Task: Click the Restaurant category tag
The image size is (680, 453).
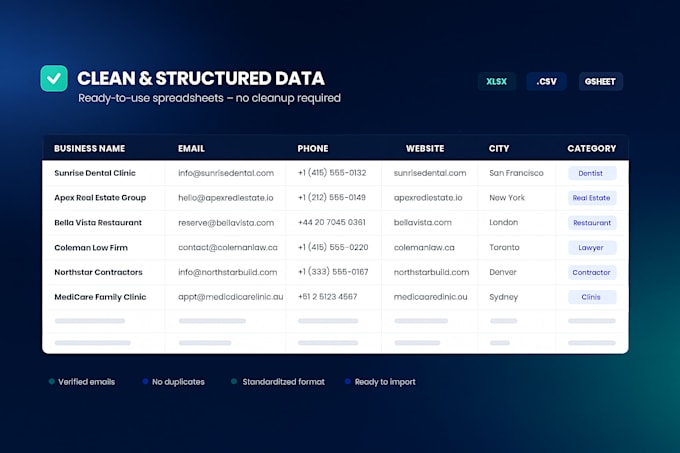Action: coord(592,223)
